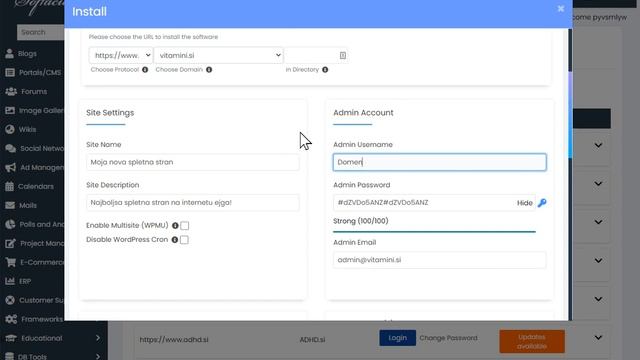
Task: Click the Site Name field
Action: click(193, 162)
